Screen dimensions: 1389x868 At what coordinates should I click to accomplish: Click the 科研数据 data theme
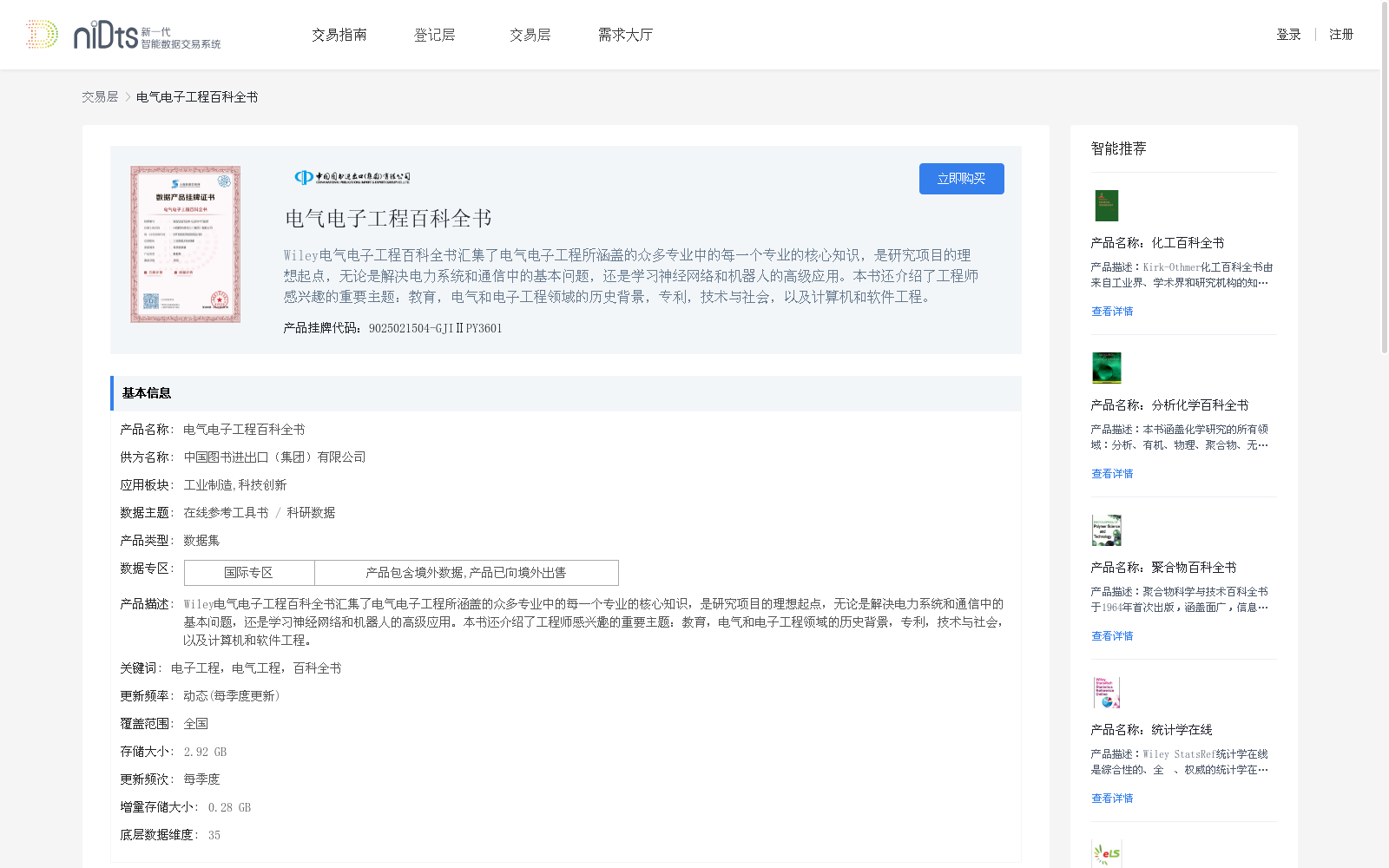click(x=311, y=513)
